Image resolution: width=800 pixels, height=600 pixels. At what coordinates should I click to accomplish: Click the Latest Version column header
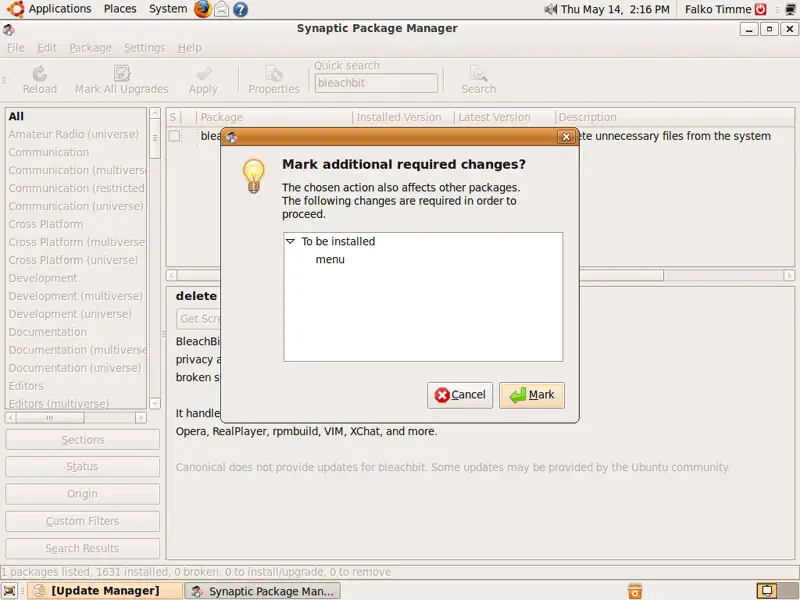504,117
